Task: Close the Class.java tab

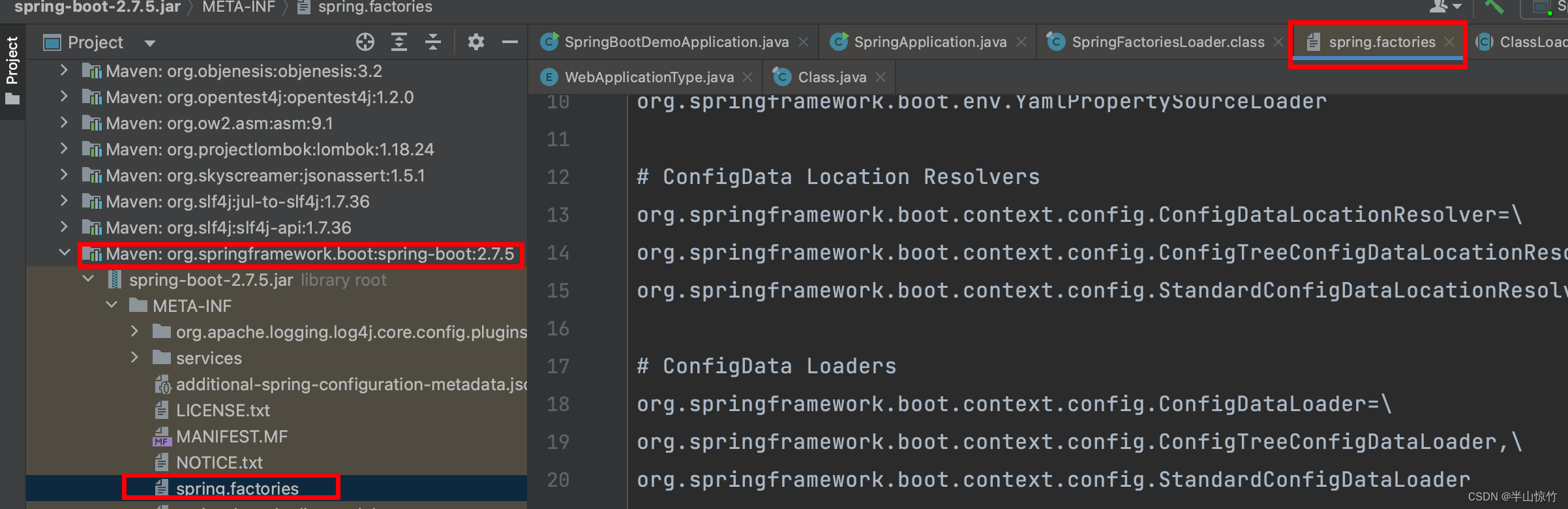Action: pos(881,78)
